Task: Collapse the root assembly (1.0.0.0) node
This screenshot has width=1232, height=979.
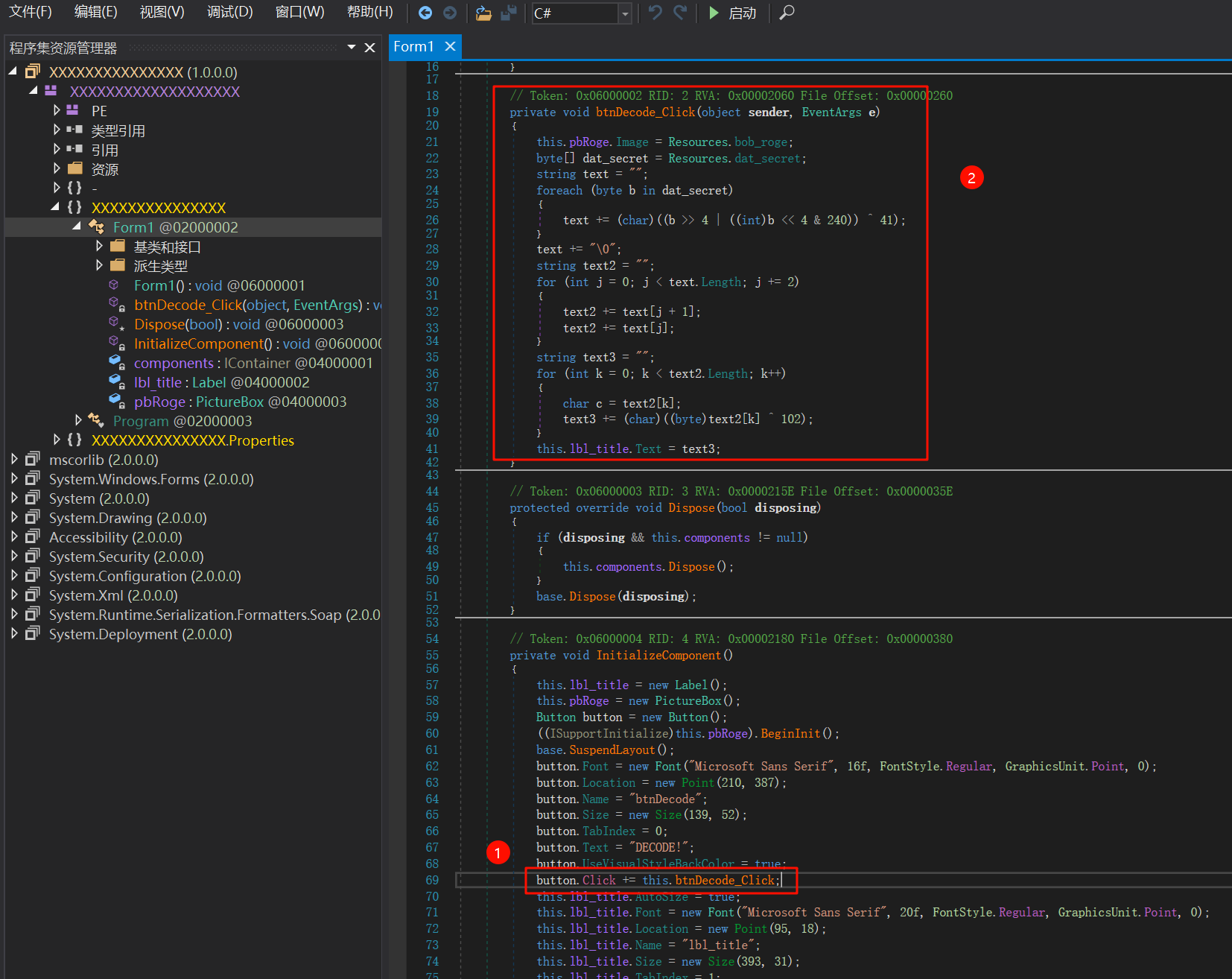Action: (x=13, y=71)
